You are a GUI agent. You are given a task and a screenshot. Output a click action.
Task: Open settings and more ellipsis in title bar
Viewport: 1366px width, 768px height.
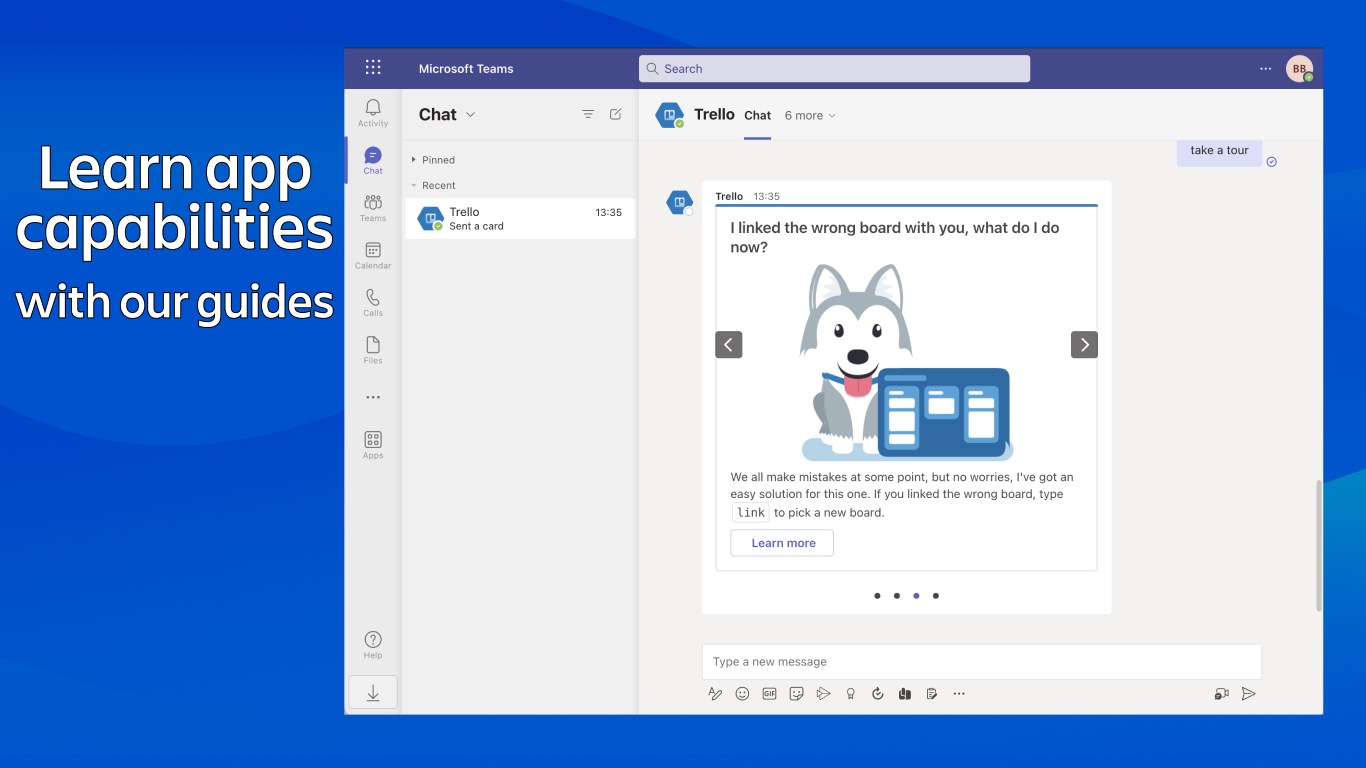pos(1266,69)
